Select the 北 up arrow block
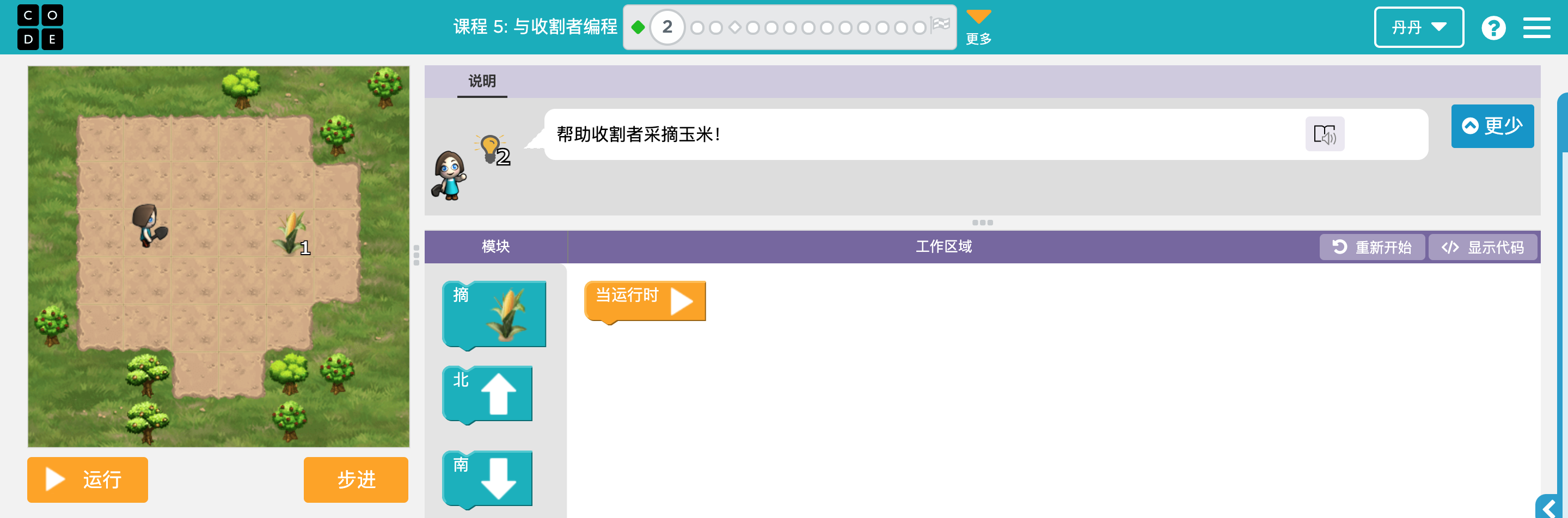Image resolution: width=1568 pixels, height=518 pixels. pyautogui.click(x=487, y=394)
